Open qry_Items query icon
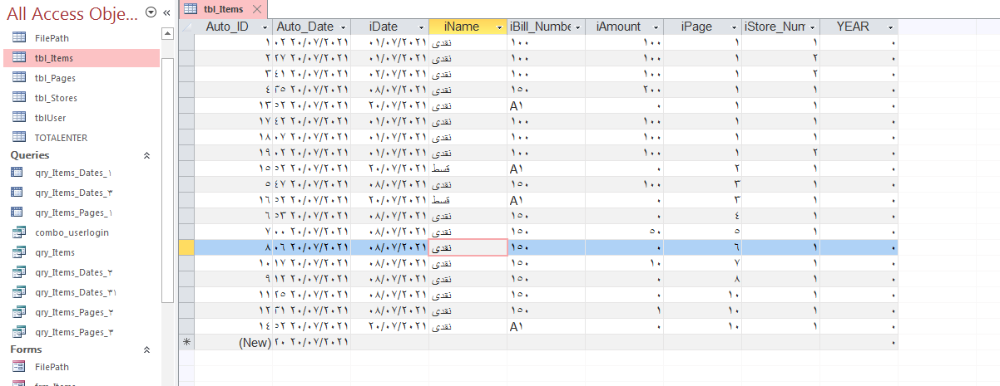This screenshot has height=386, width=1000. (19, 253)
